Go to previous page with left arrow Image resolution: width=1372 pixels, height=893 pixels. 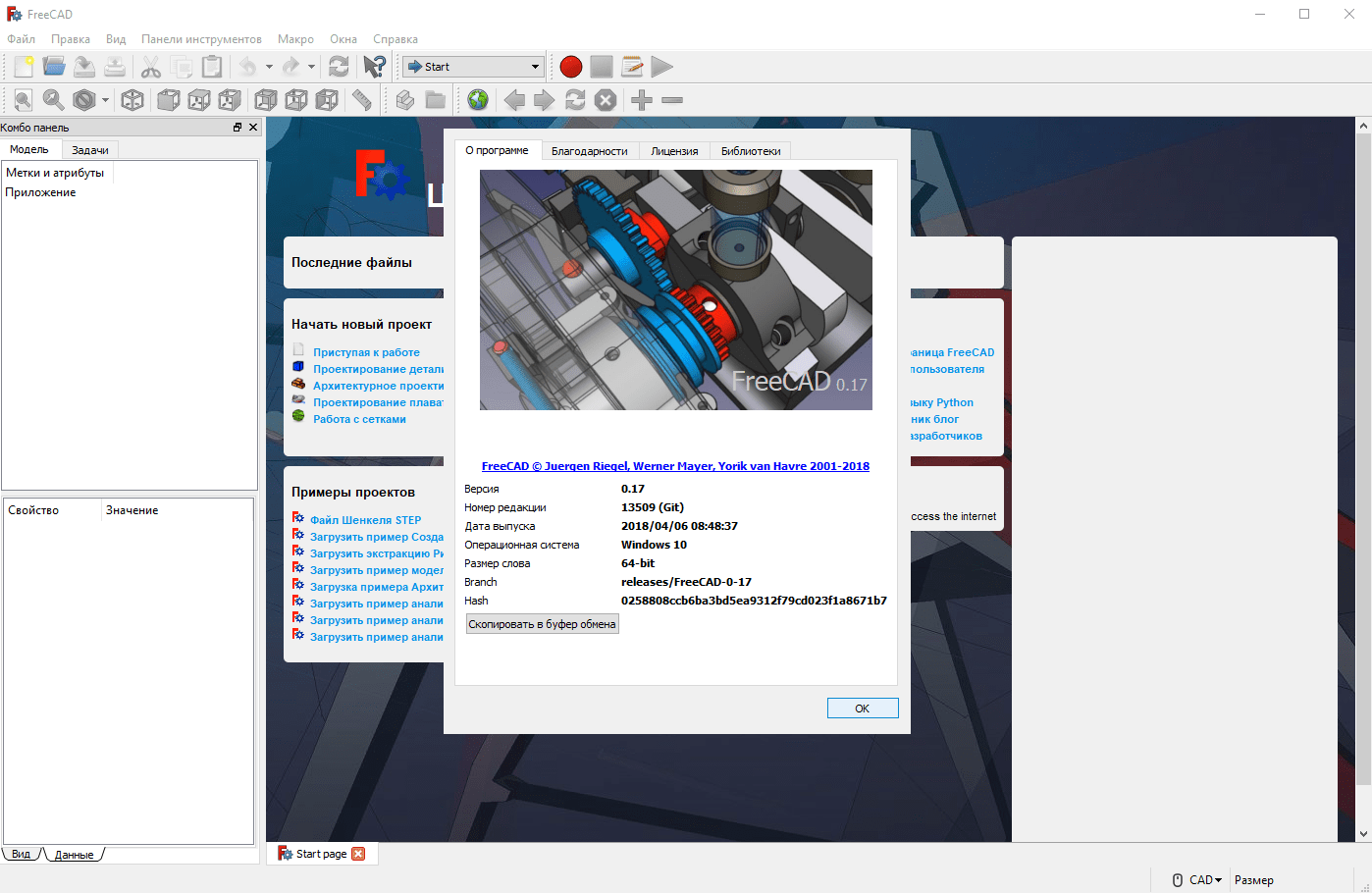click(x=514, y=100)
